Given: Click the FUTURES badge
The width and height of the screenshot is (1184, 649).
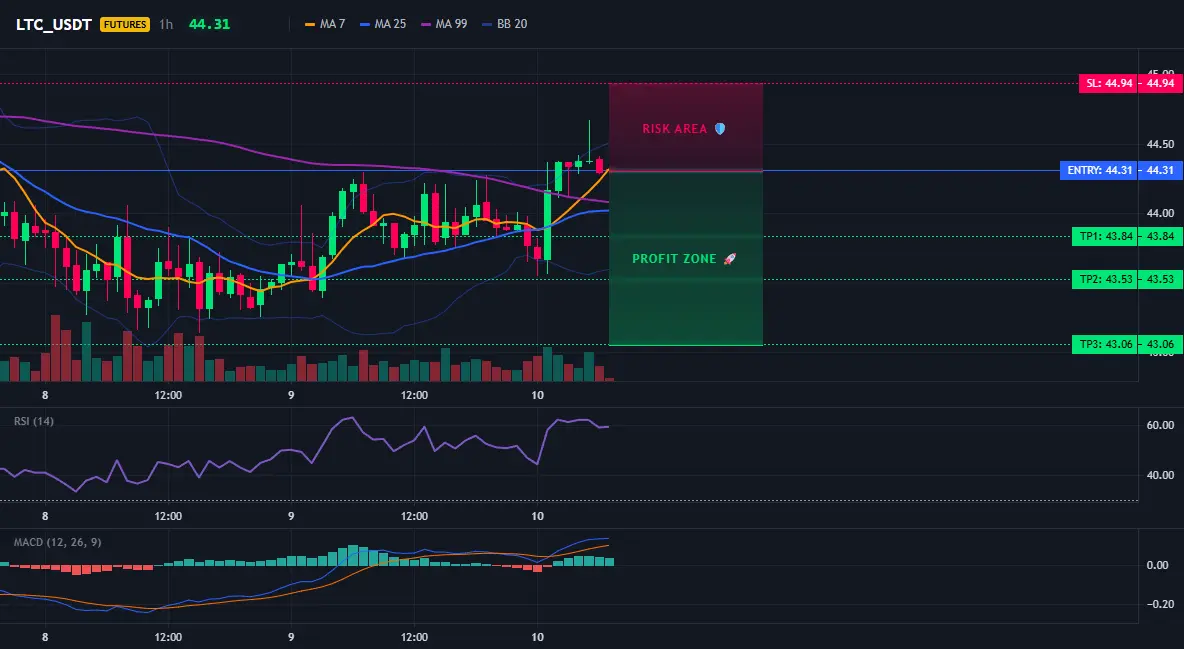Looking at the screenshot, I should pos(125,24).
